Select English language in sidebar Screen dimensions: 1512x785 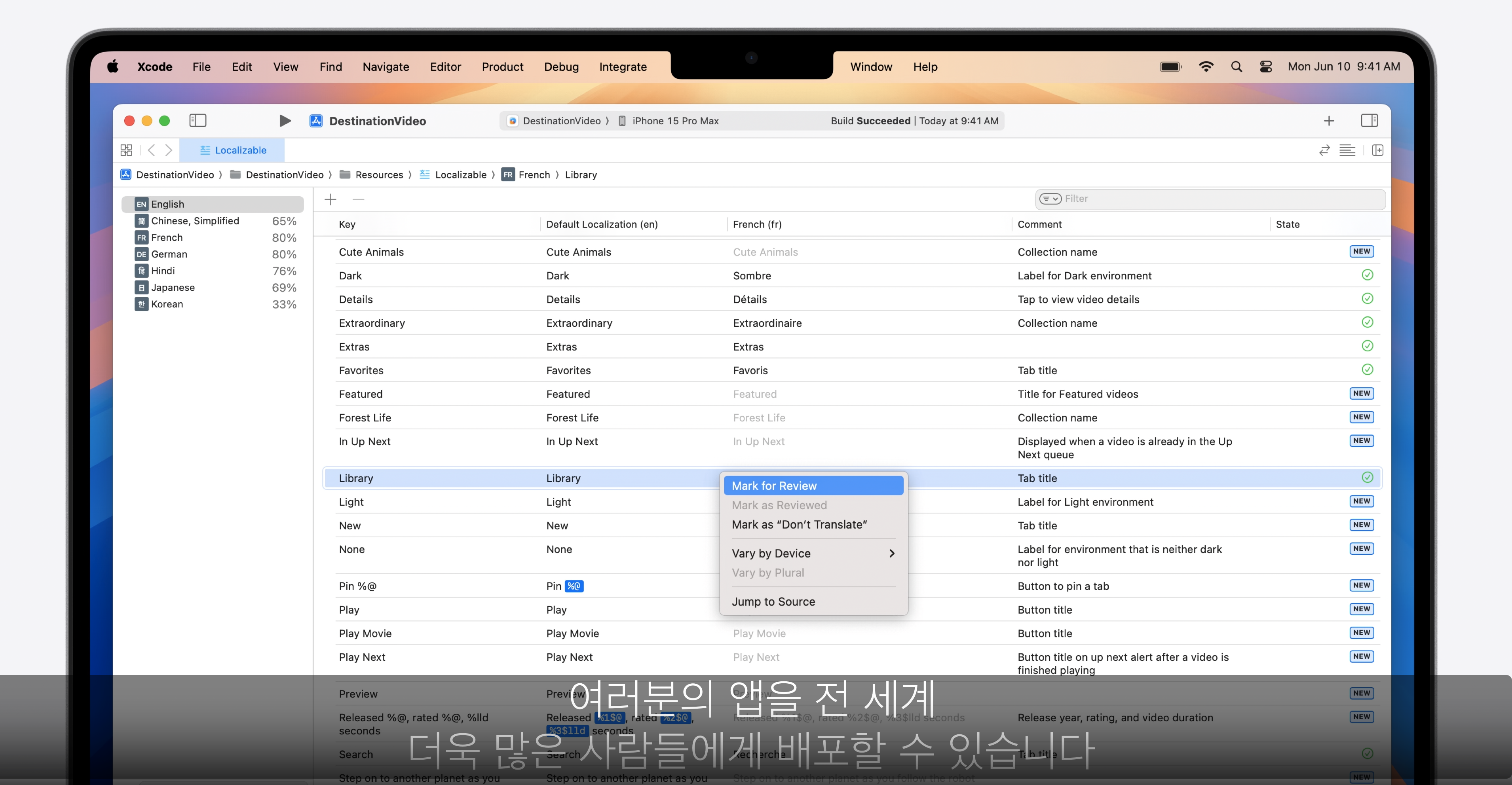point(213,204)
